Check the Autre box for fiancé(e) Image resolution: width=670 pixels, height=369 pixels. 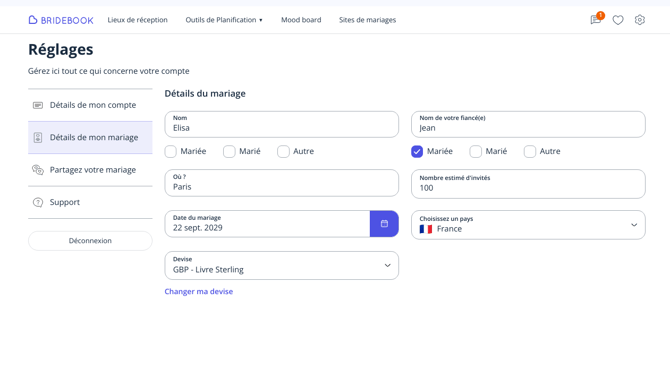click(x=530, y=151)
